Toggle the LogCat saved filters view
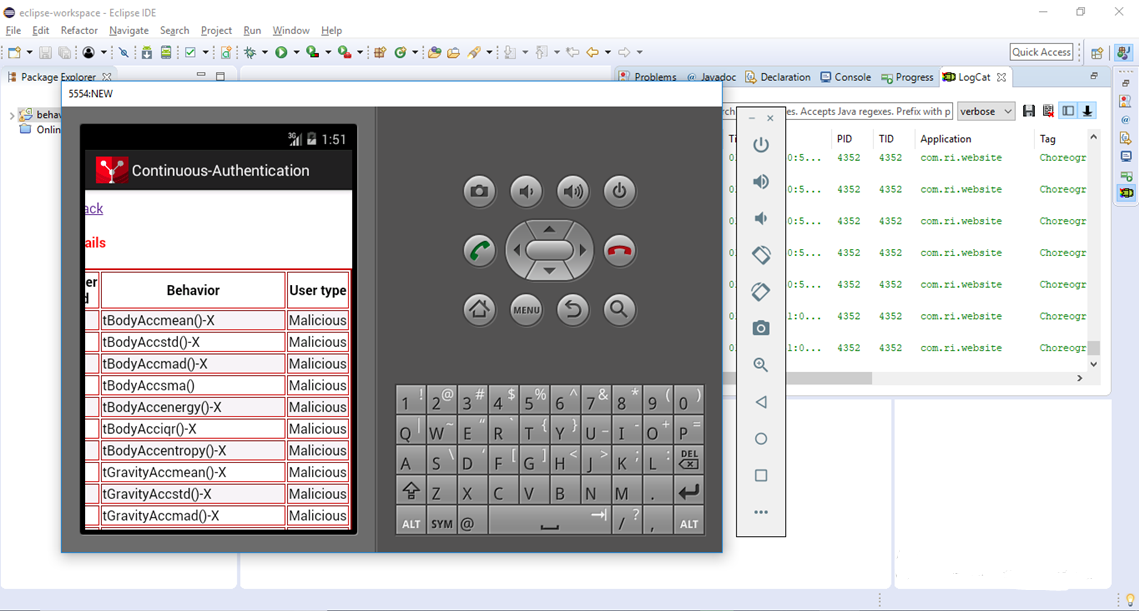 (1068, 111)
